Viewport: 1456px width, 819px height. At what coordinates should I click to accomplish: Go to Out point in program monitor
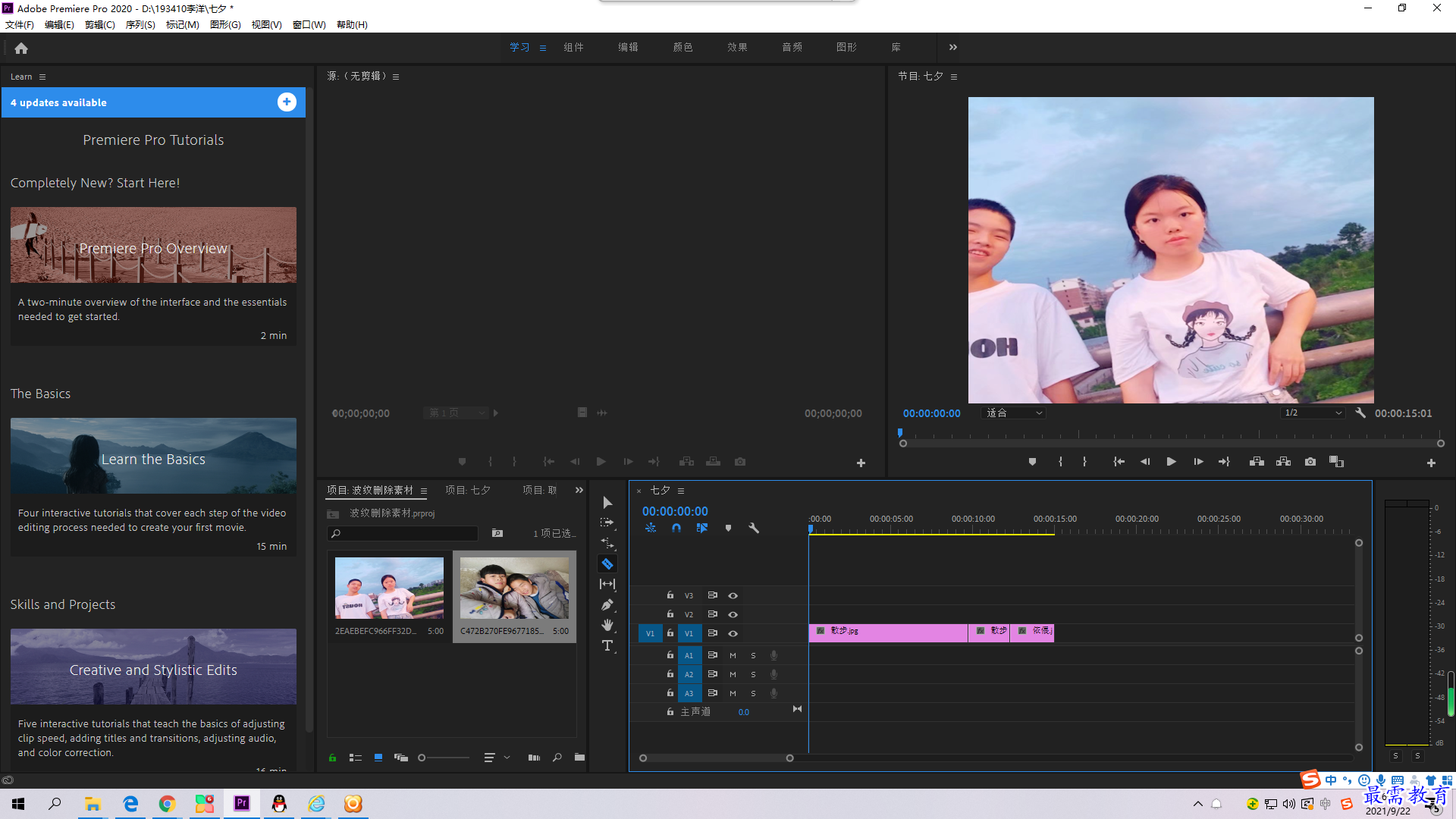[1224, 462]
